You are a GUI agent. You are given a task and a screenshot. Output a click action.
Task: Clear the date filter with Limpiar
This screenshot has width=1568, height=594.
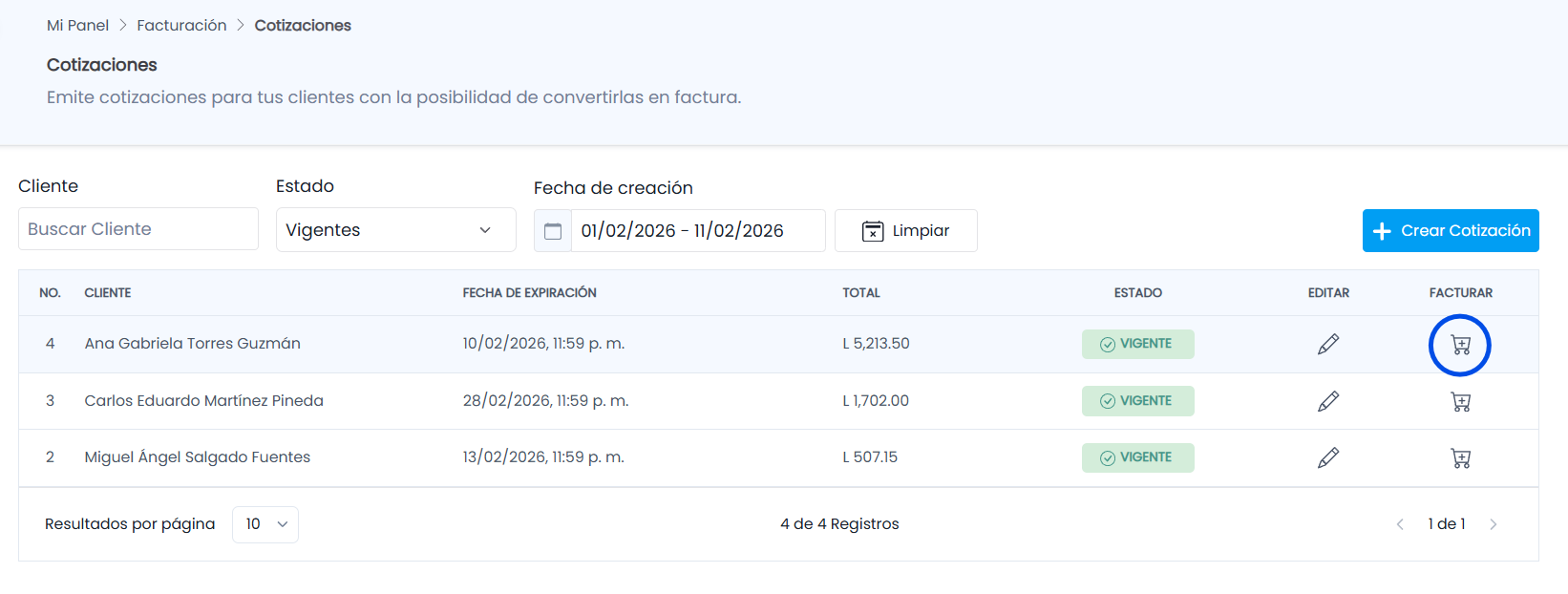point(906,231)
